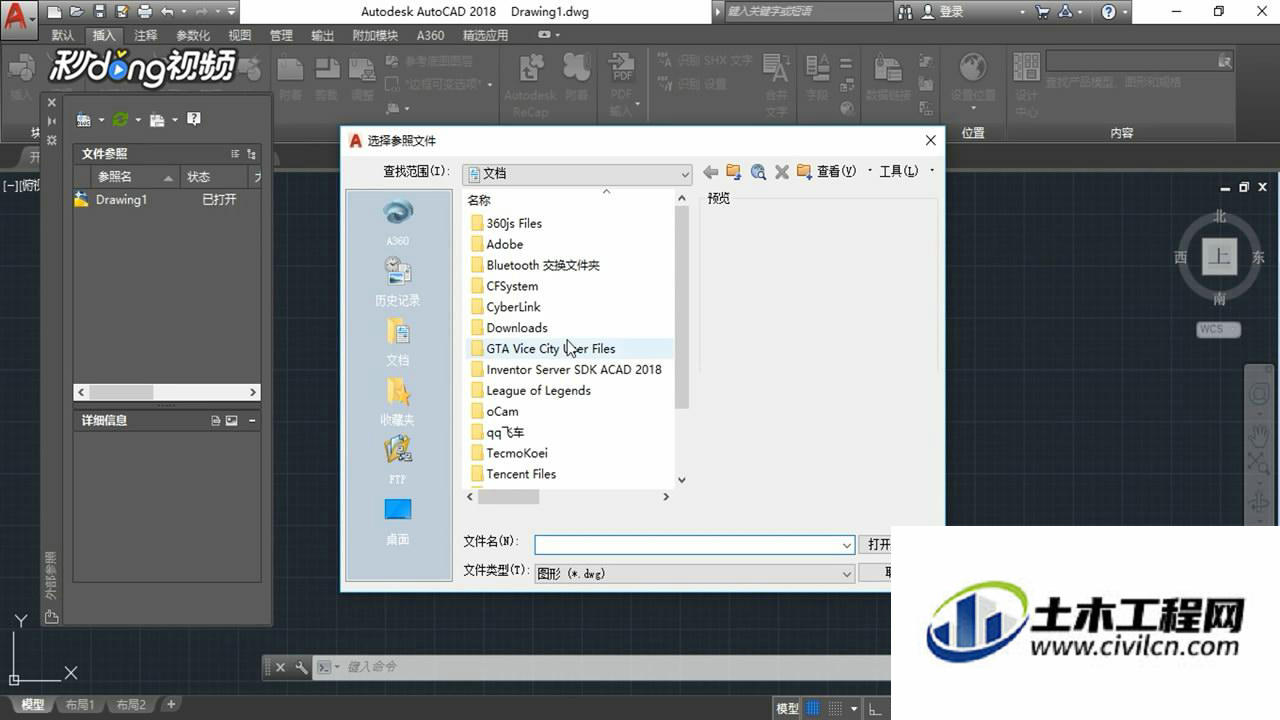The width and height of the screenshot is (1280, 720).
Task: Click the 登录 sign-in button
Action: click(943, 12)
